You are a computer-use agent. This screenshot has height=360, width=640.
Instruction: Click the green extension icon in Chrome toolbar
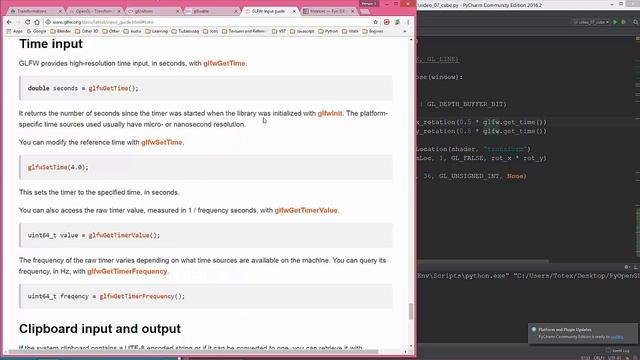point(397,22)
